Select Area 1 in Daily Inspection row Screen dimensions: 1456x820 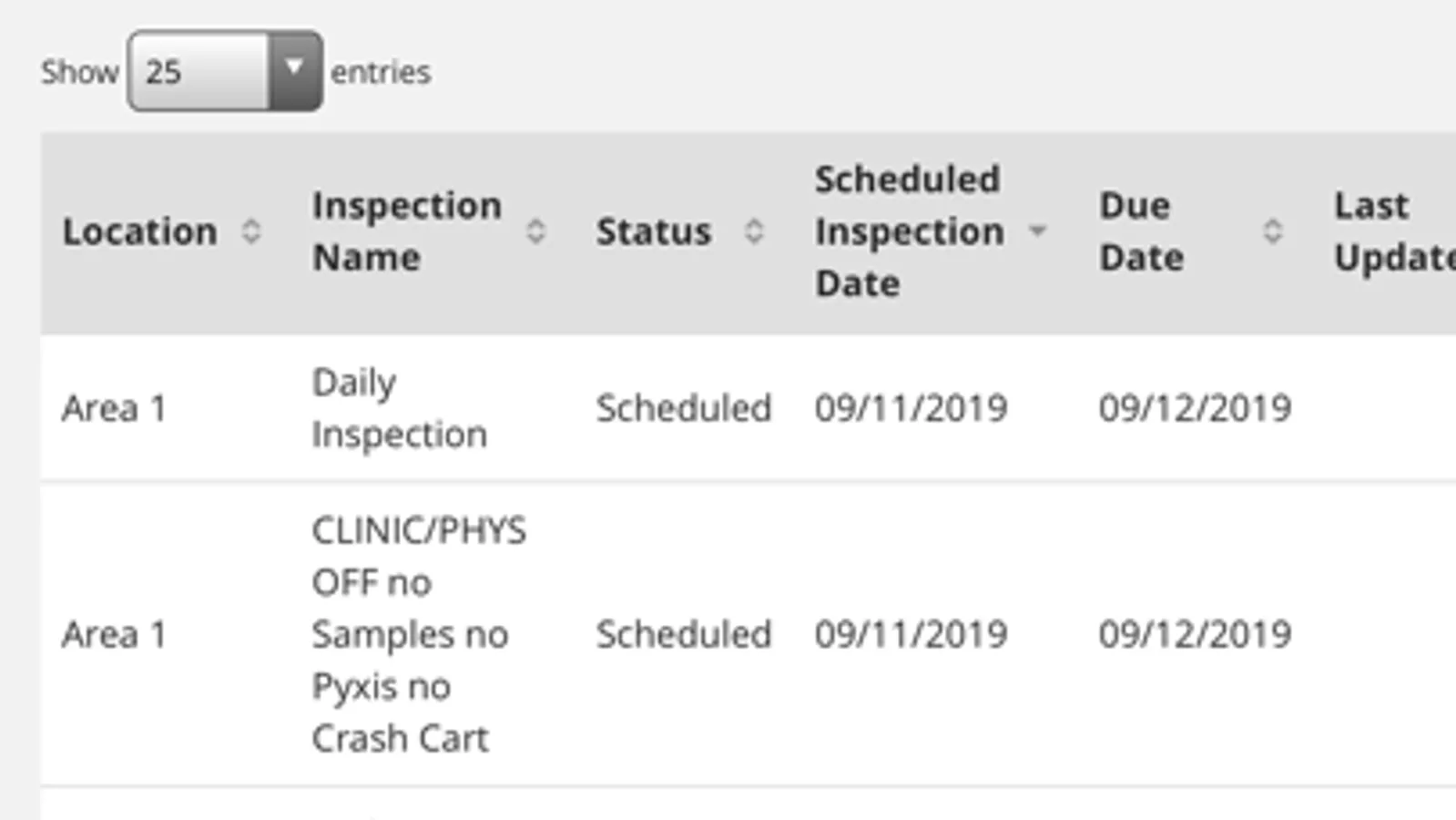[115, 408]
